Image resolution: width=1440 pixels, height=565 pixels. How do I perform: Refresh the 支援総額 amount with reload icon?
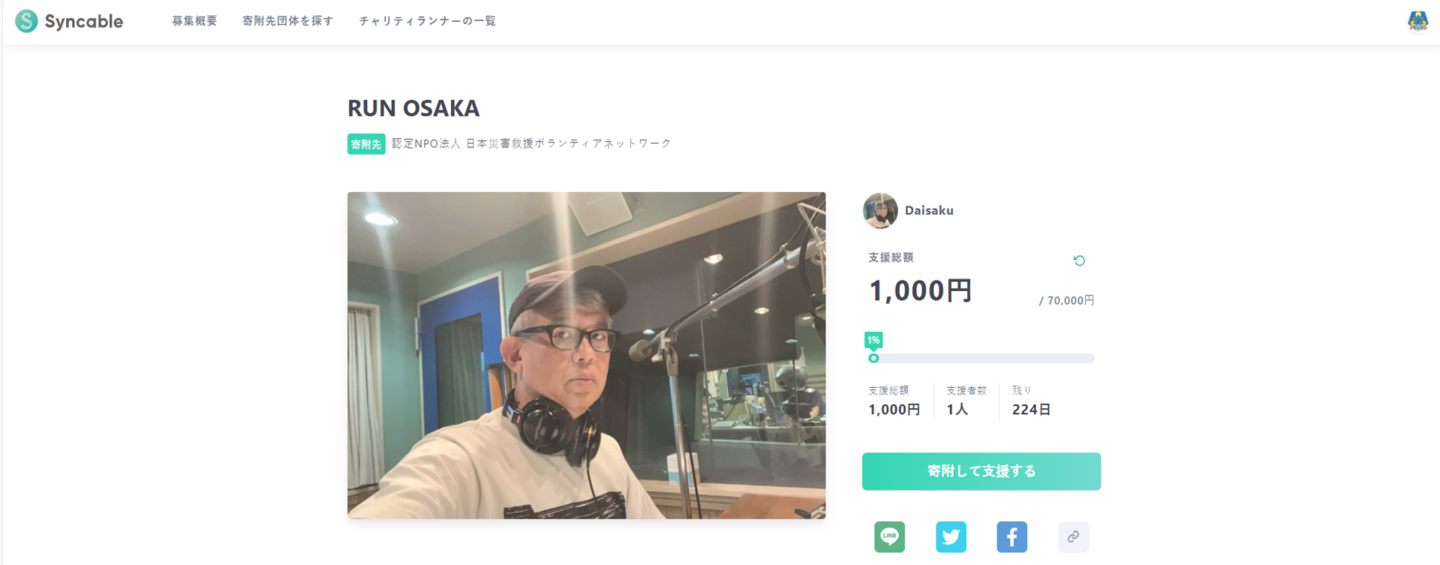(x=1079, y=261)
